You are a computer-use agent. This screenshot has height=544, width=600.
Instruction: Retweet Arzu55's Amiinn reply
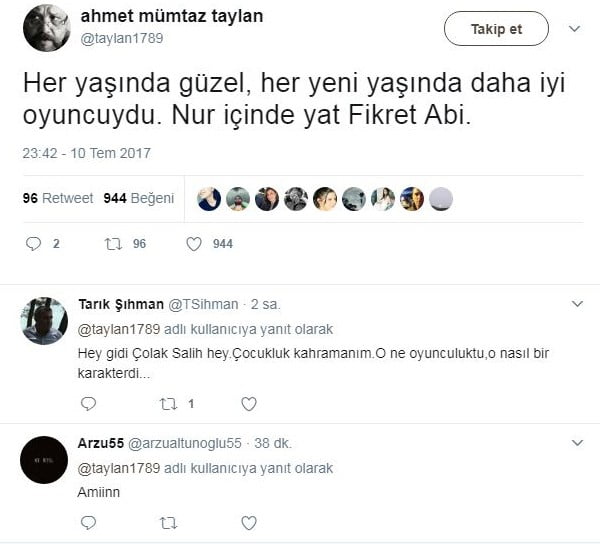pos(168,522)
